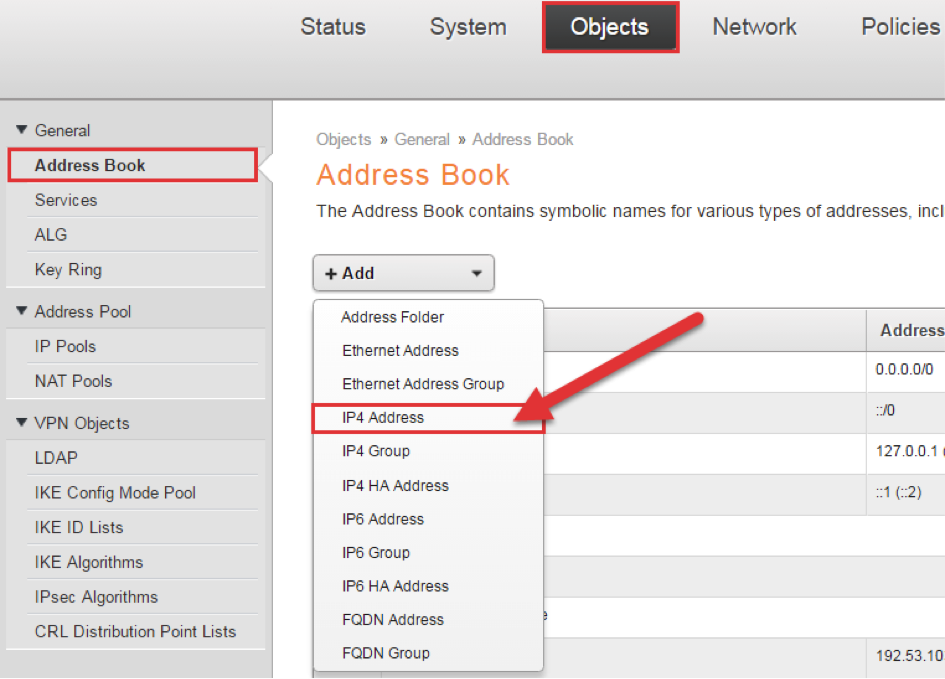Collapse the General section triangle

[22, 130]
